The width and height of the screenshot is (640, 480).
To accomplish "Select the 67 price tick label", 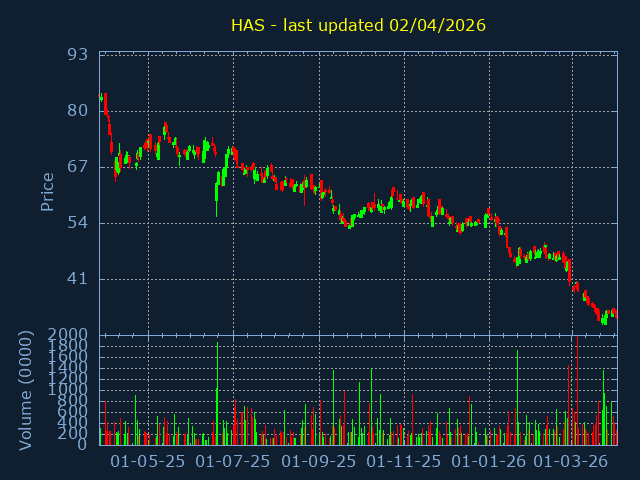I will pos(78,166).
